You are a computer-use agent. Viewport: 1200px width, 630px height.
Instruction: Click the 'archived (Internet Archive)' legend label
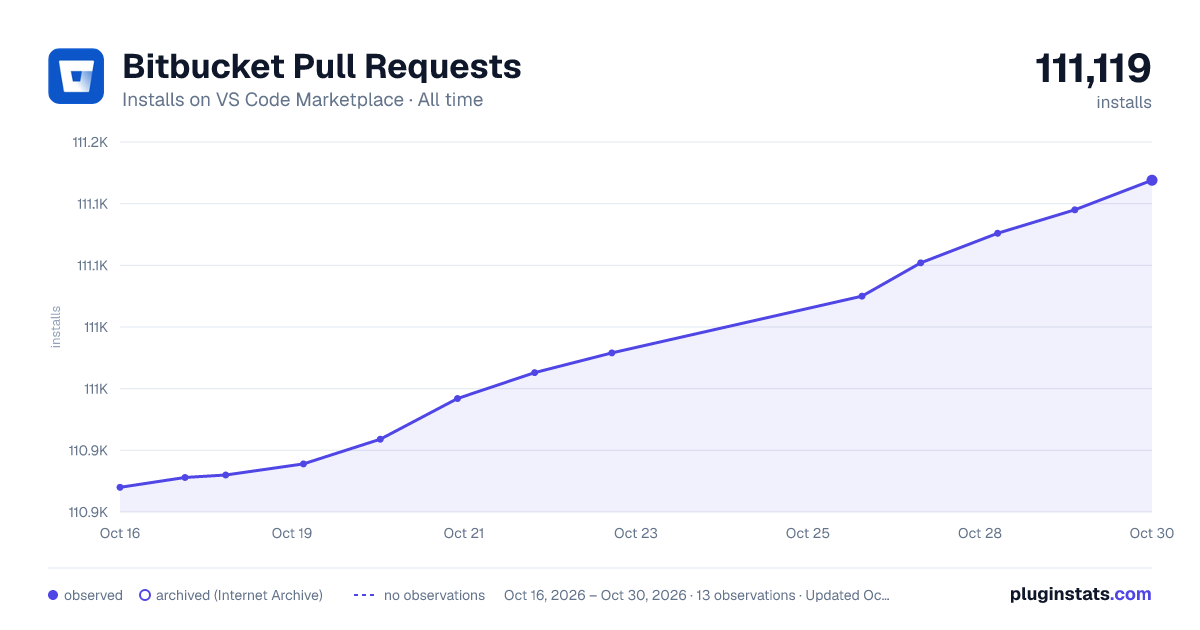click(x=239, y=595)
